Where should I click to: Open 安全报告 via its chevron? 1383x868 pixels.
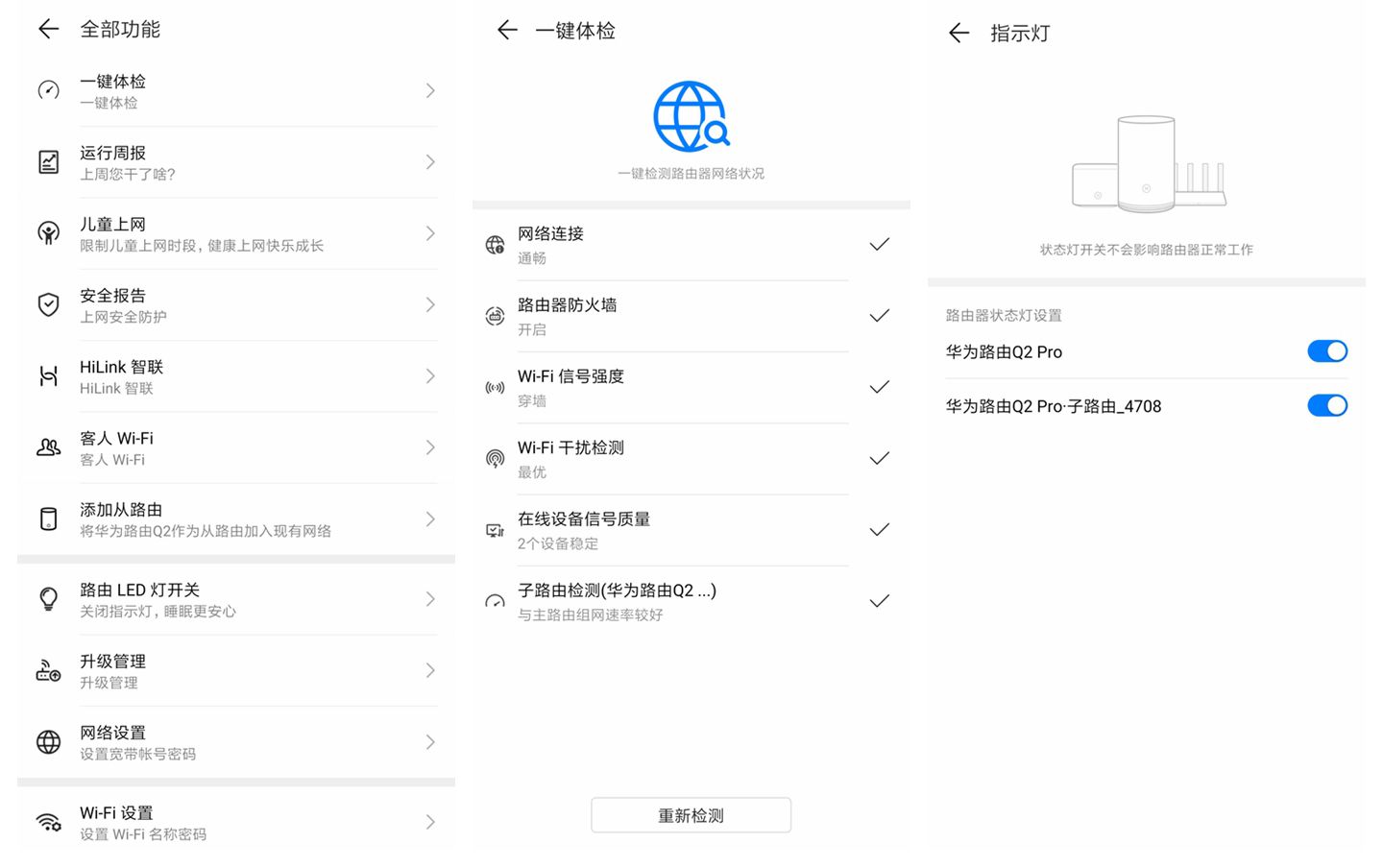430,304
